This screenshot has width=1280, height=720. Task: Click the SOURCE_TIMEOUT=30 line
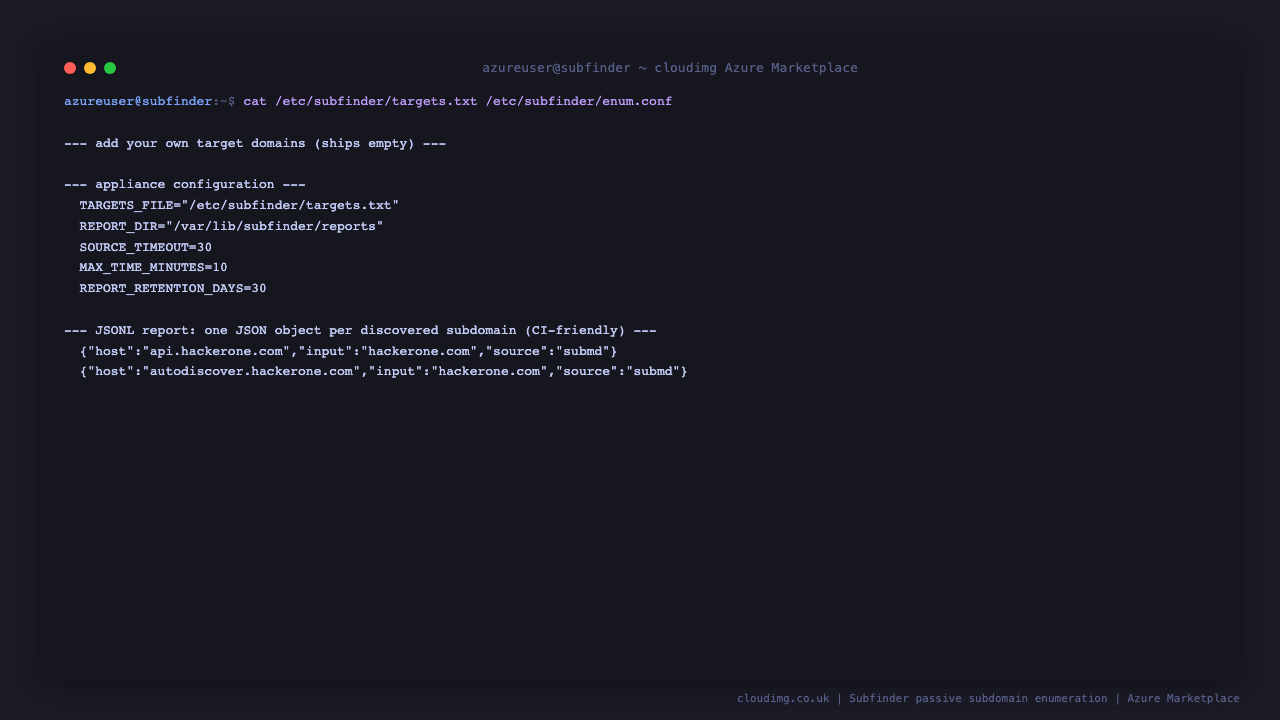pyautogui.click(x=146, y=248)
